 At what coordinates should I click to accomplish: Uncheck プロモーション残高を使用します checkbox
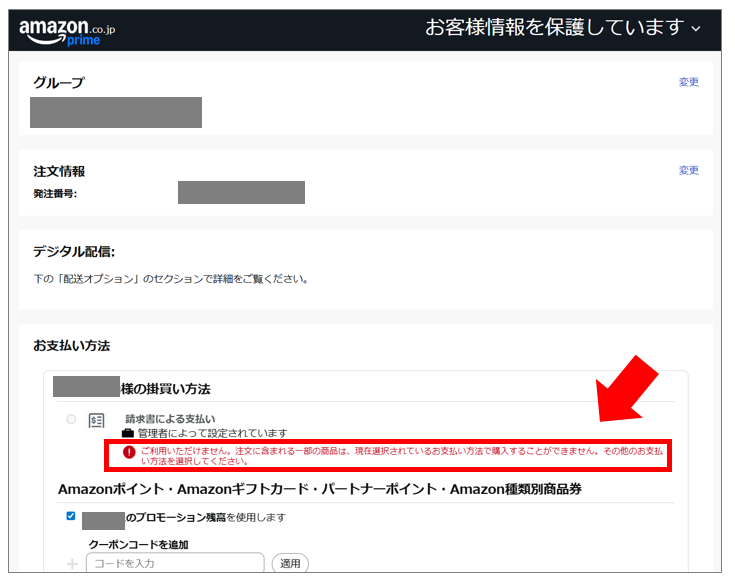(x=71, y=516)
